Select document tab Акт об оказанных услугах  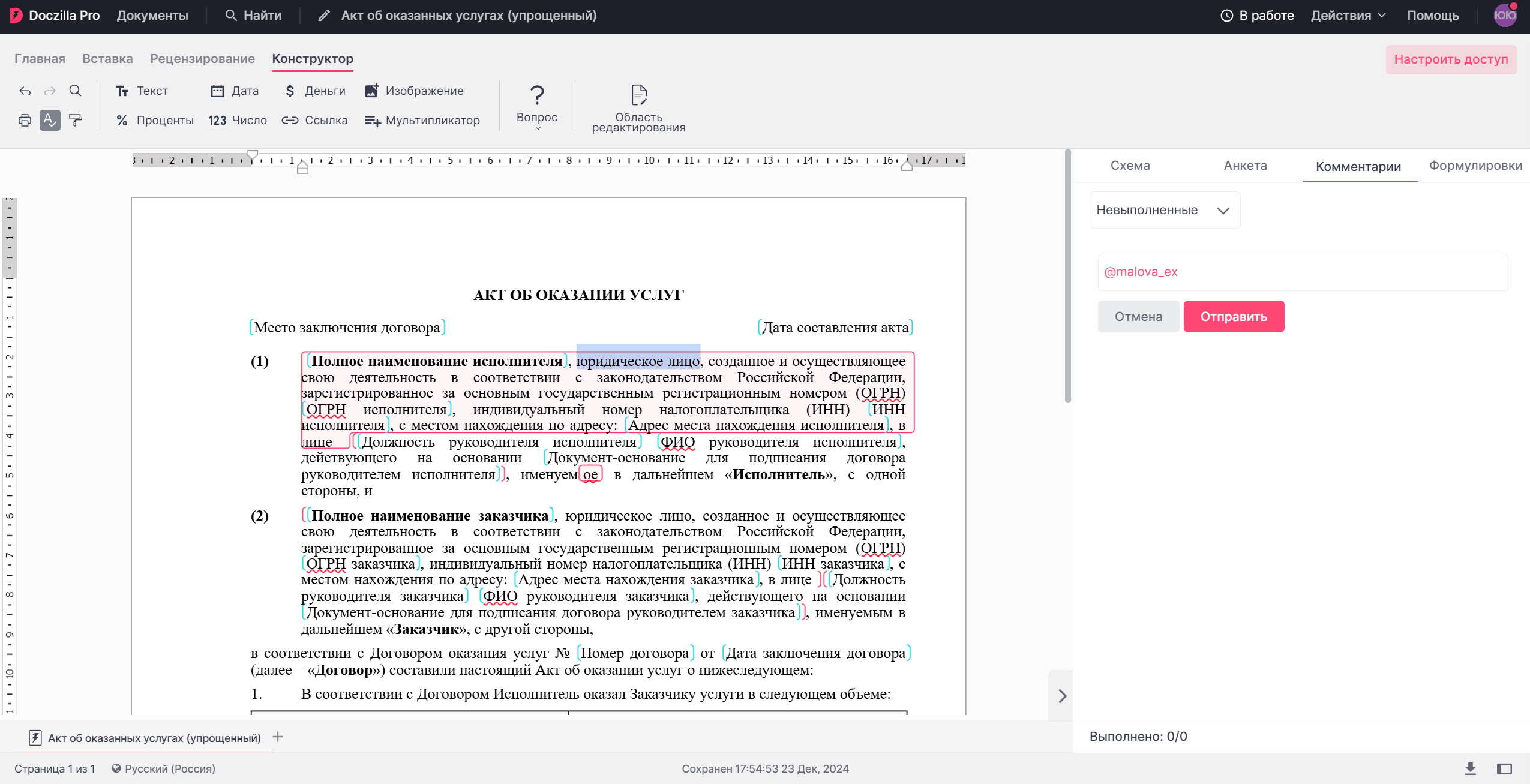pos(145,737)
